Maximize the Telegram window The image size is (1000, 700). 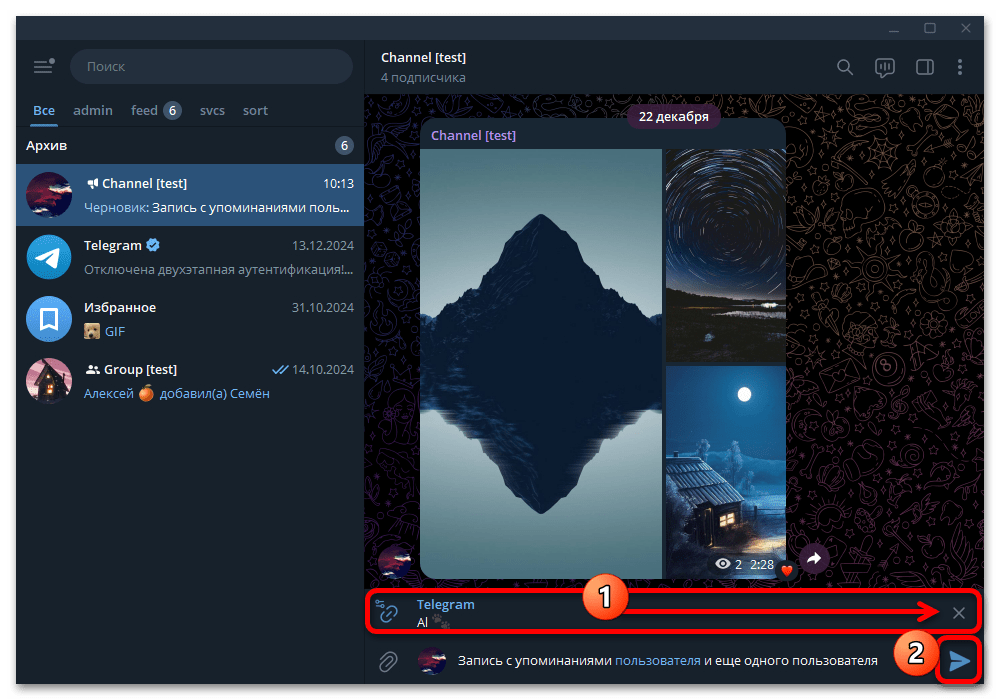(930, 28)
